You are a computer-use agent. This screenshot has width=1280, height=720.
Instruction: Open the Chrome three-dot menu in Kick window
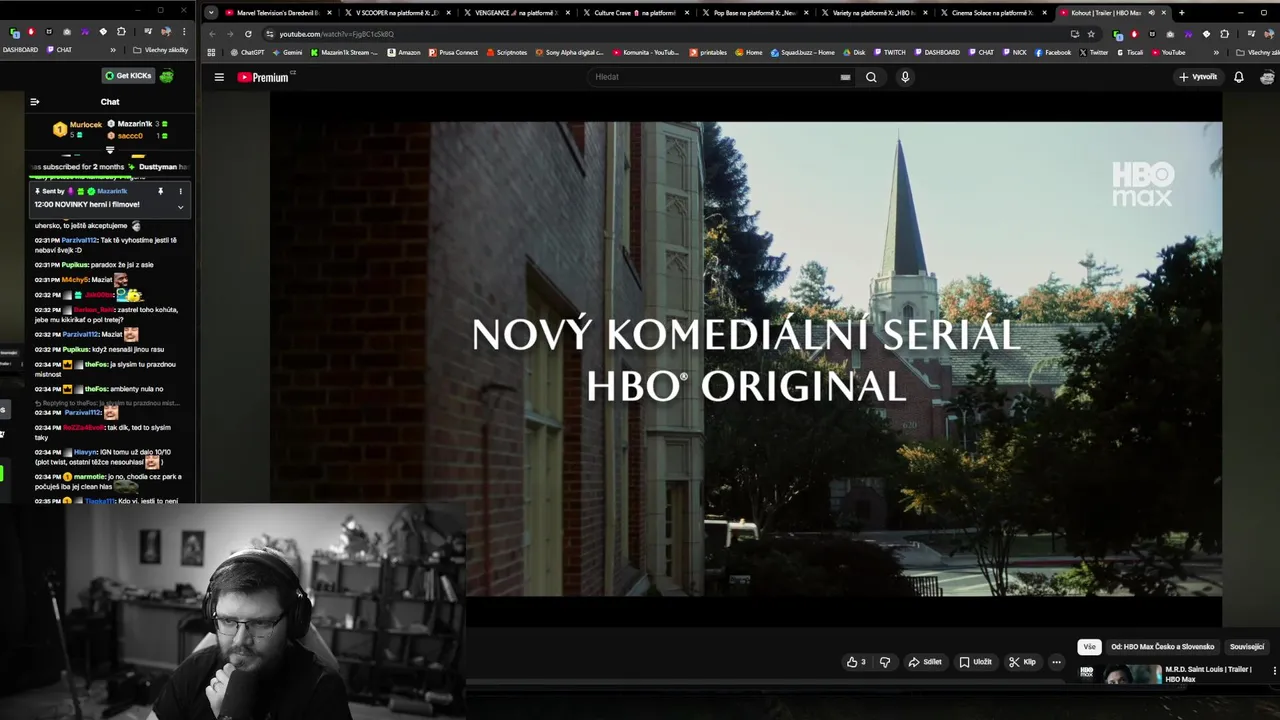tap(184, 32)
